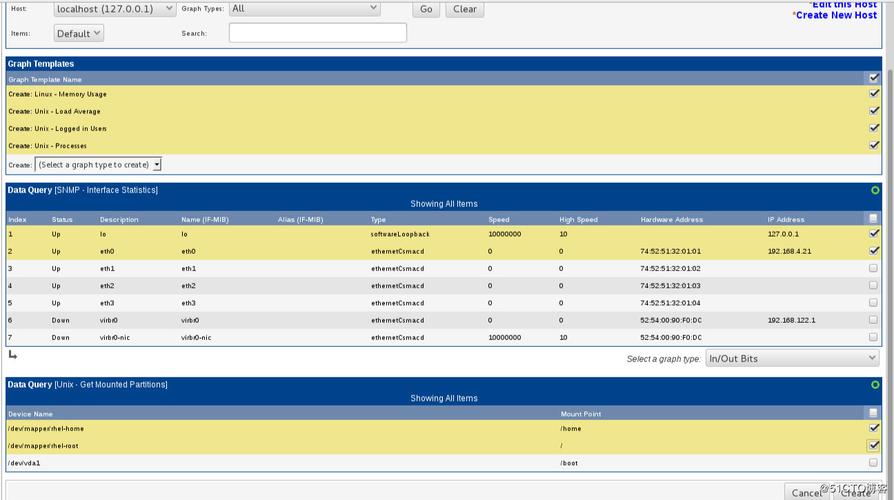The image size is (894, 500).
Task: Sort interfaces by Status column header
Action: (x=62, y=219)
